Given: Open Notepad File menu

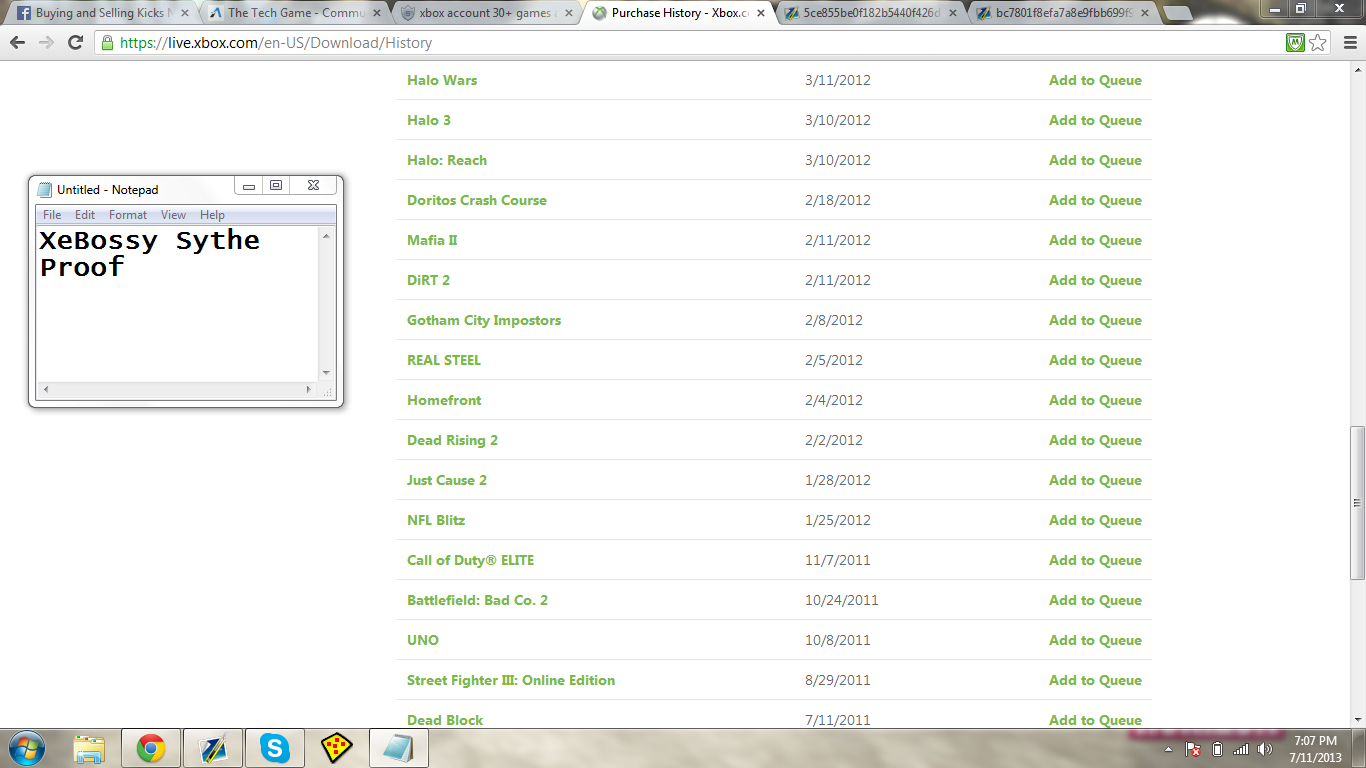Looking at the screenshot, I should pos(52,215).
